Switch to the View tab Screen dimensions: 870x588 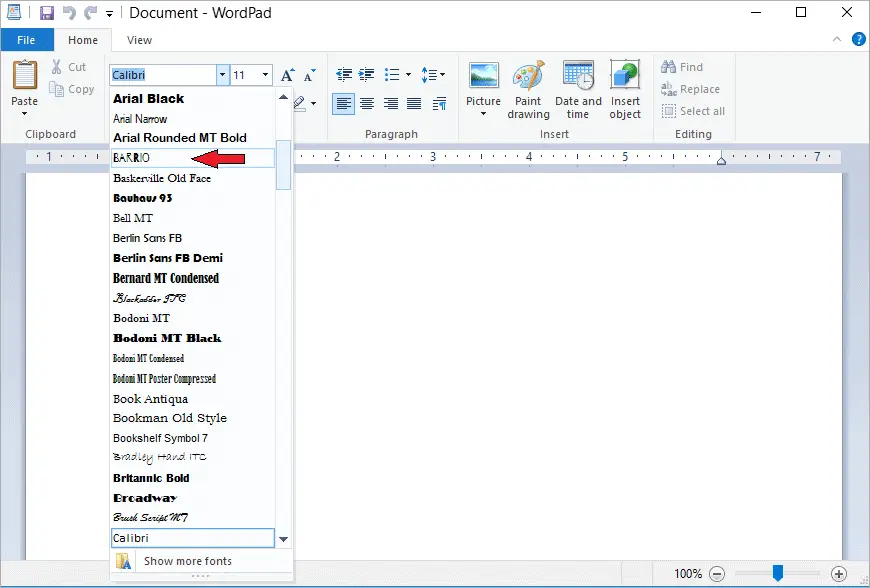coord(139,40)
